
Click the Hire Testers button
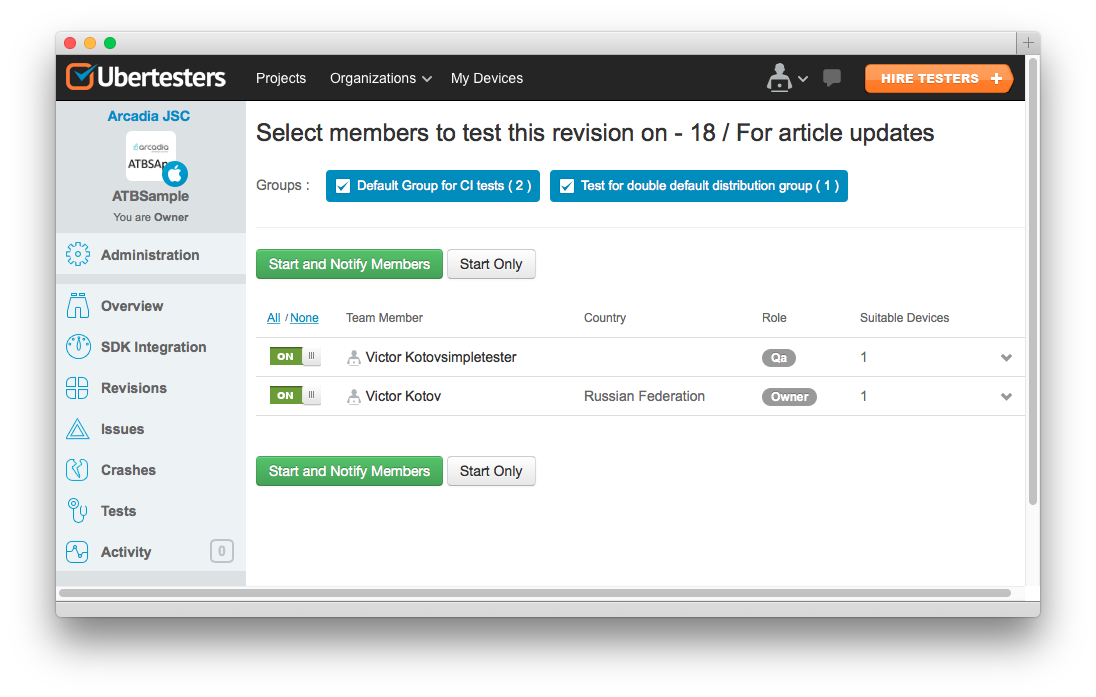coord(939,79)
